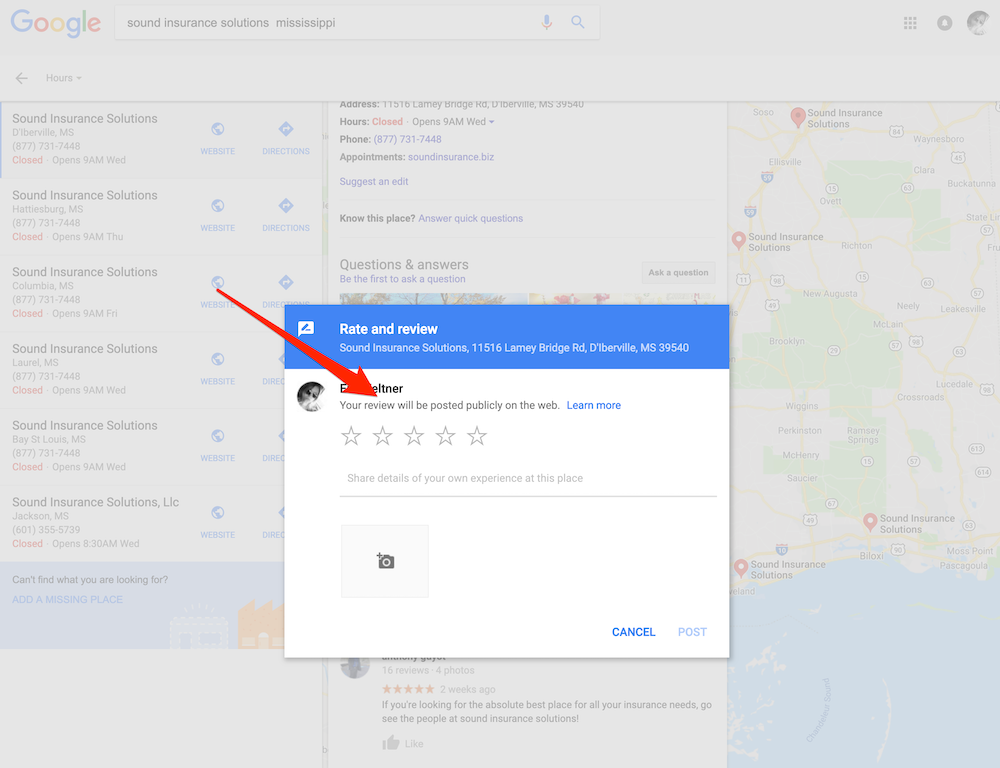1000x768 pixels.
Task: Select Sound Insurance Solutions Hattiesburg listing
Action: [x=96, y=216]
